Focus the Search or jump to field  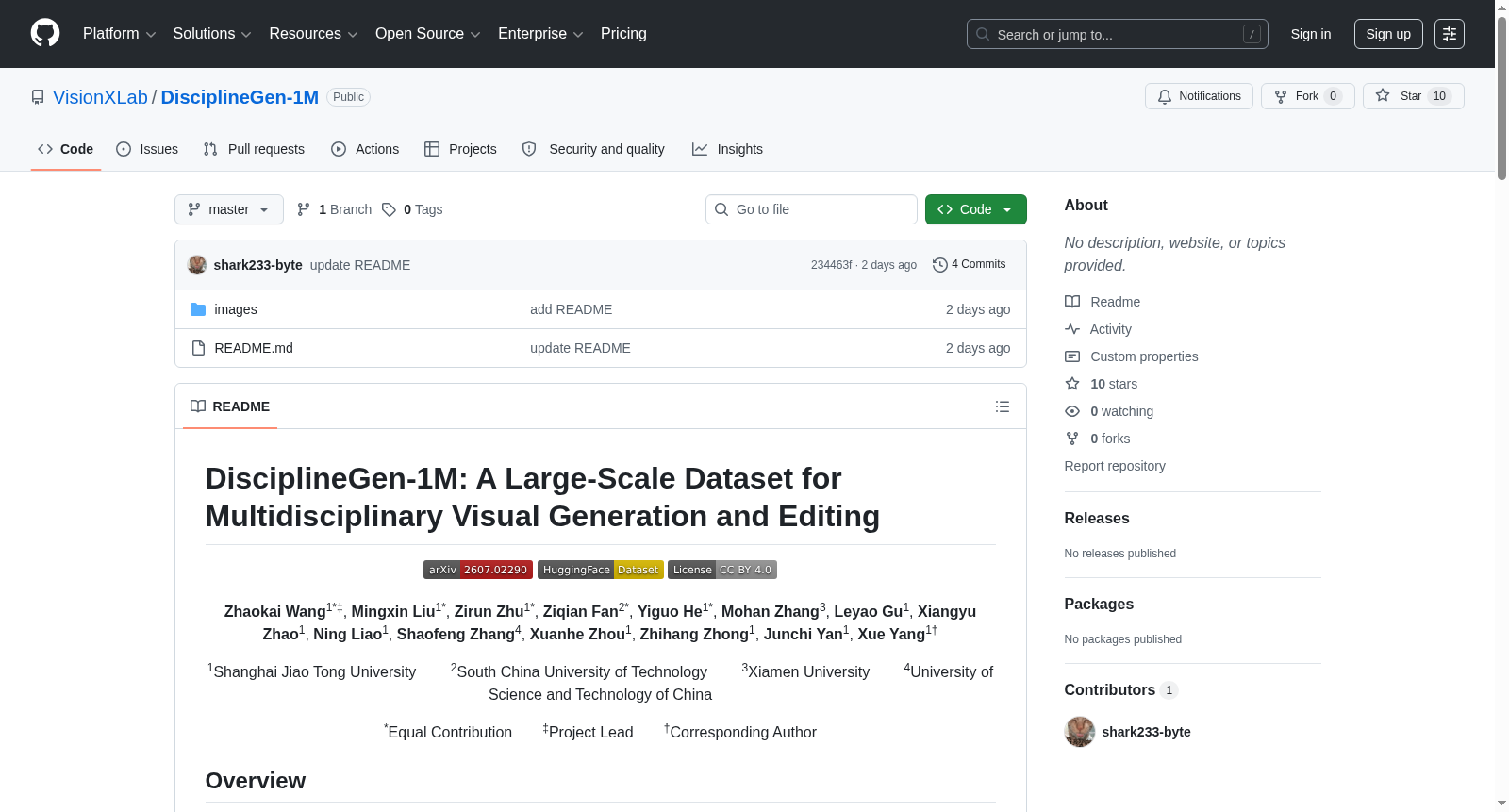pos(1118,34)
